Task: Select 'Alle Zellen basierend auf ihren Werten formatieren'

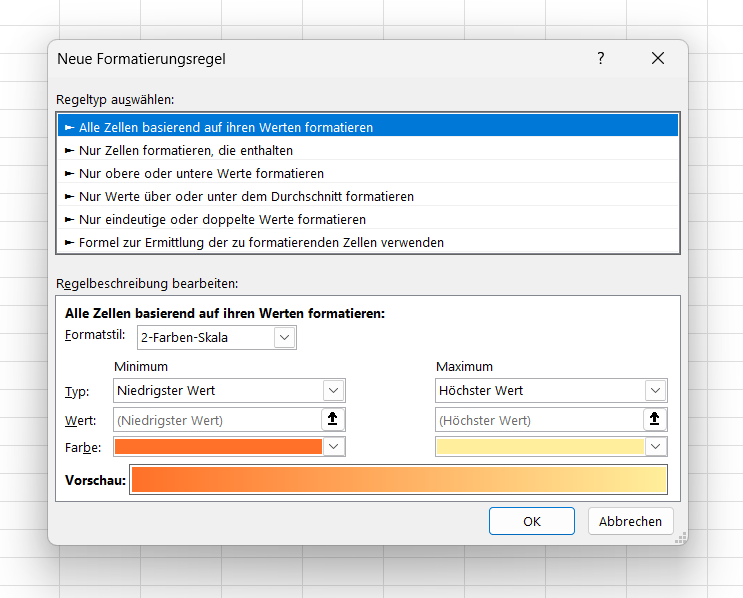Action: (226, 127)
